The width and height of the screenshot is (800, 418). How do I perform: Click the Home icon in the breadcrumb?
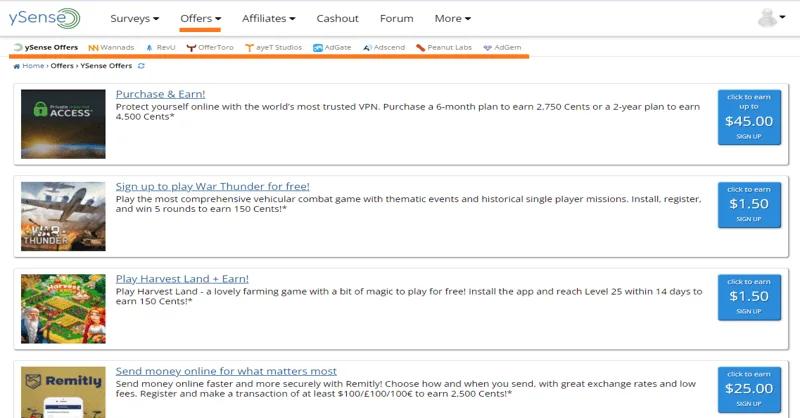pyautogui.click(x=16, y=66)
